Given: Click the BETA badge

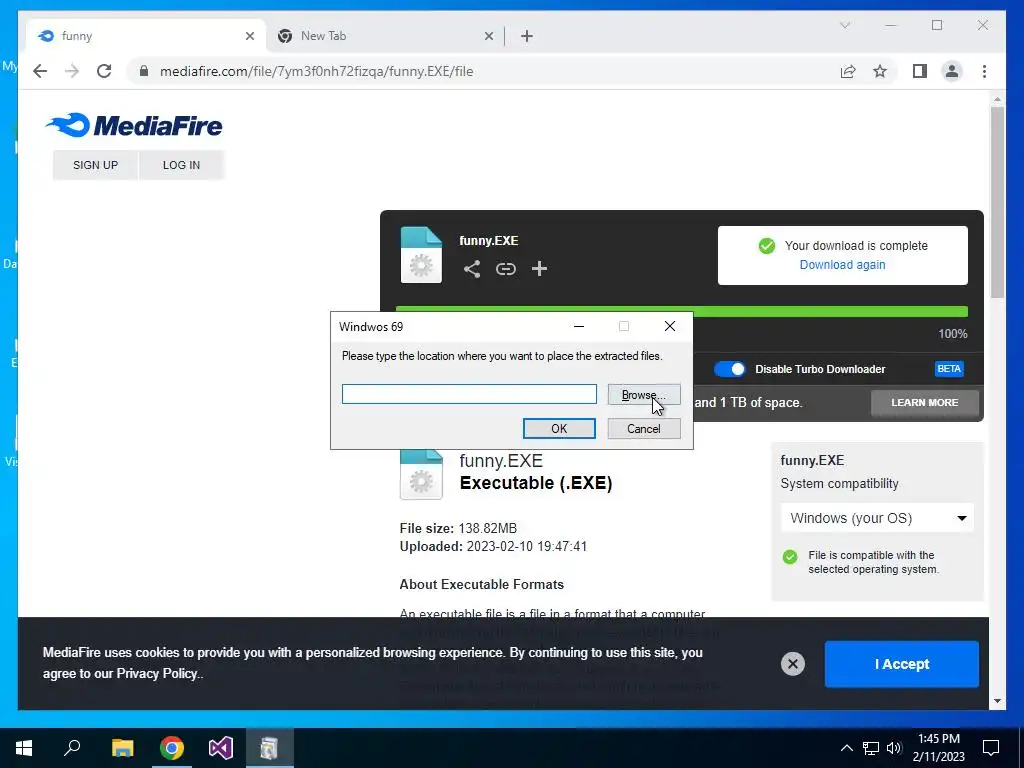Looking at the screenshot, I should [x=949, y=369].
